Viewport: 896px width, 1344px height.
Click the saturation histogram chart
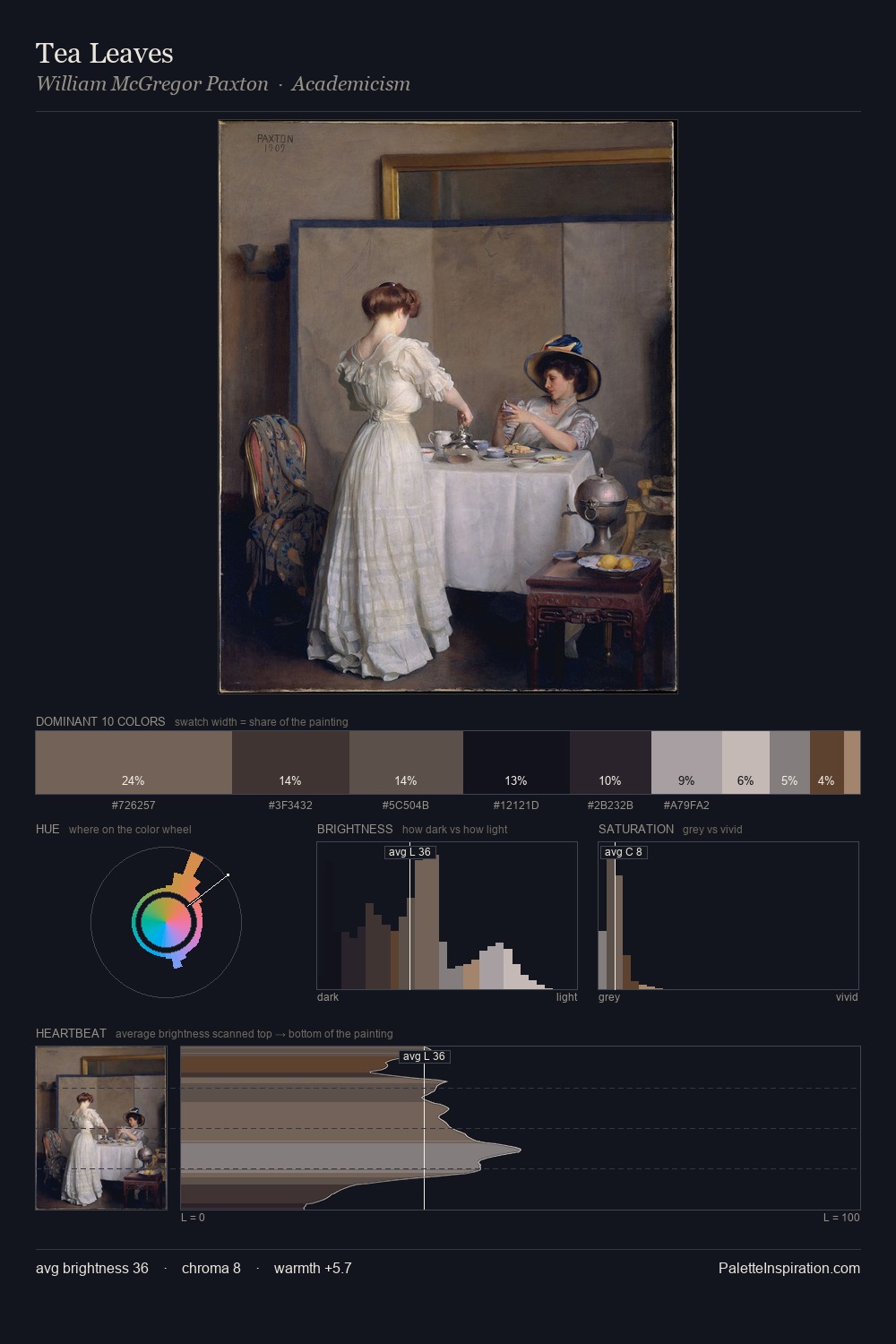click(x=728, y=916)
